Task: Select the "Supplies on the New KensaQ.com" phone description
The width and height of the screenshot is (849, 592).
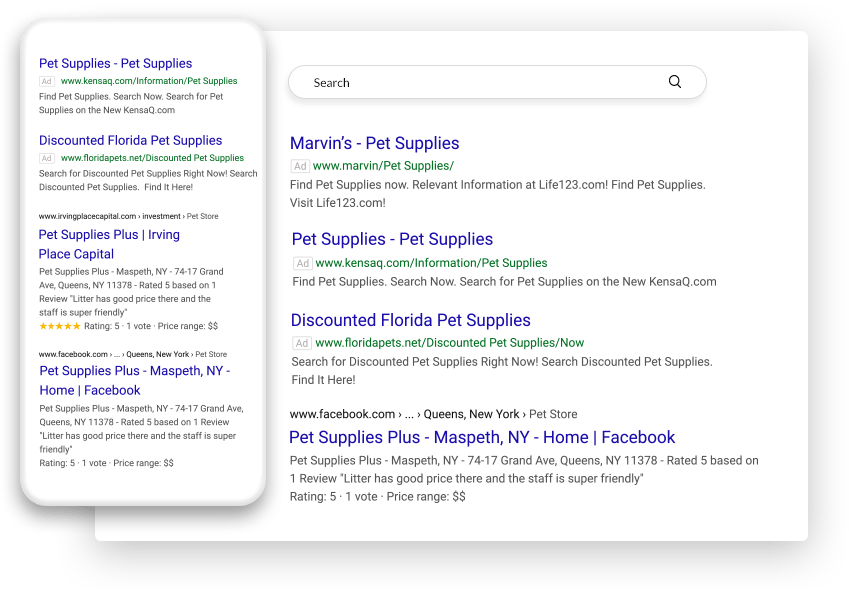Action: point(131,103)
